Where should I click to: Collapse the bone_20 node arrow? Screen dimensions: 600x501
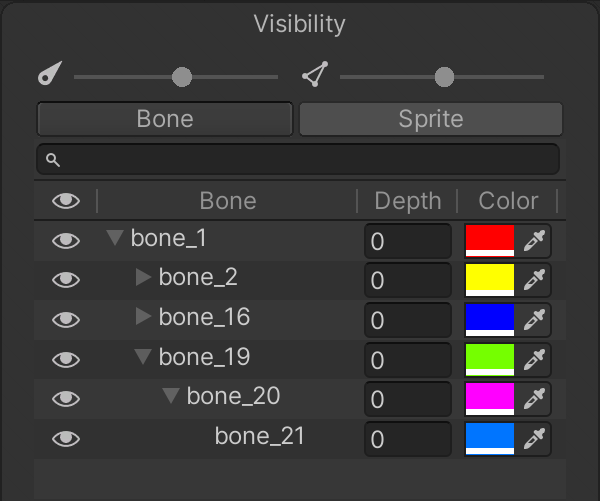(x=171, y=396)
